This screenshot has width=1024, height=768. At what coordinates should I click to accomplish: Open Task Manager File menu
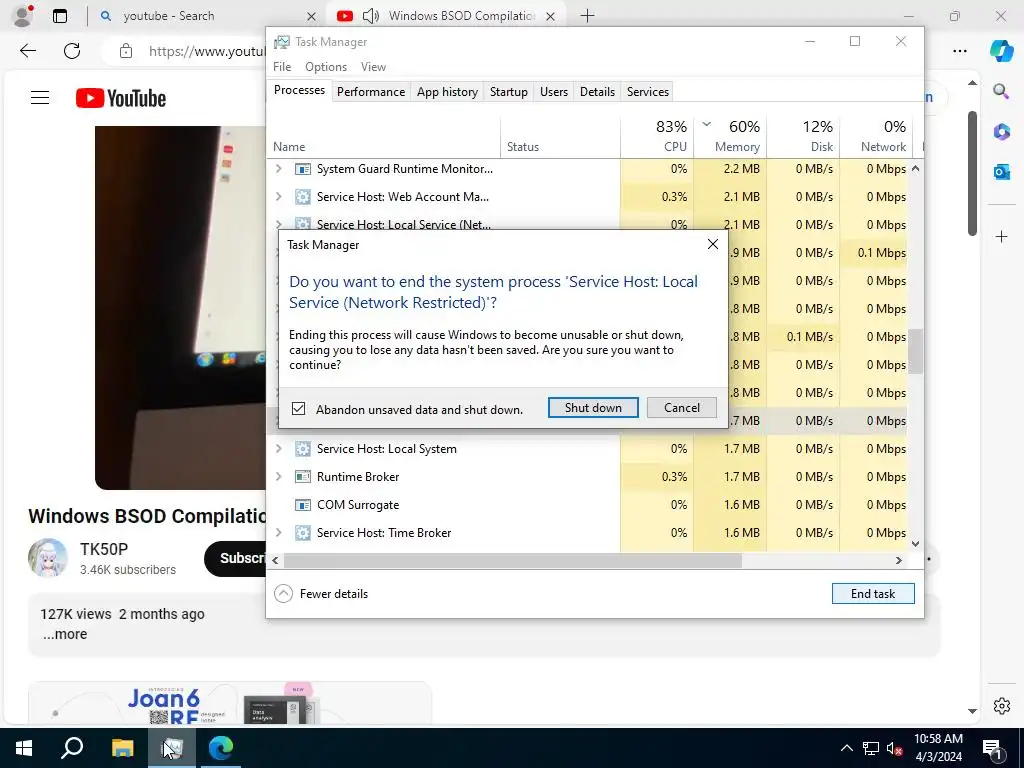tap(282, 67)
